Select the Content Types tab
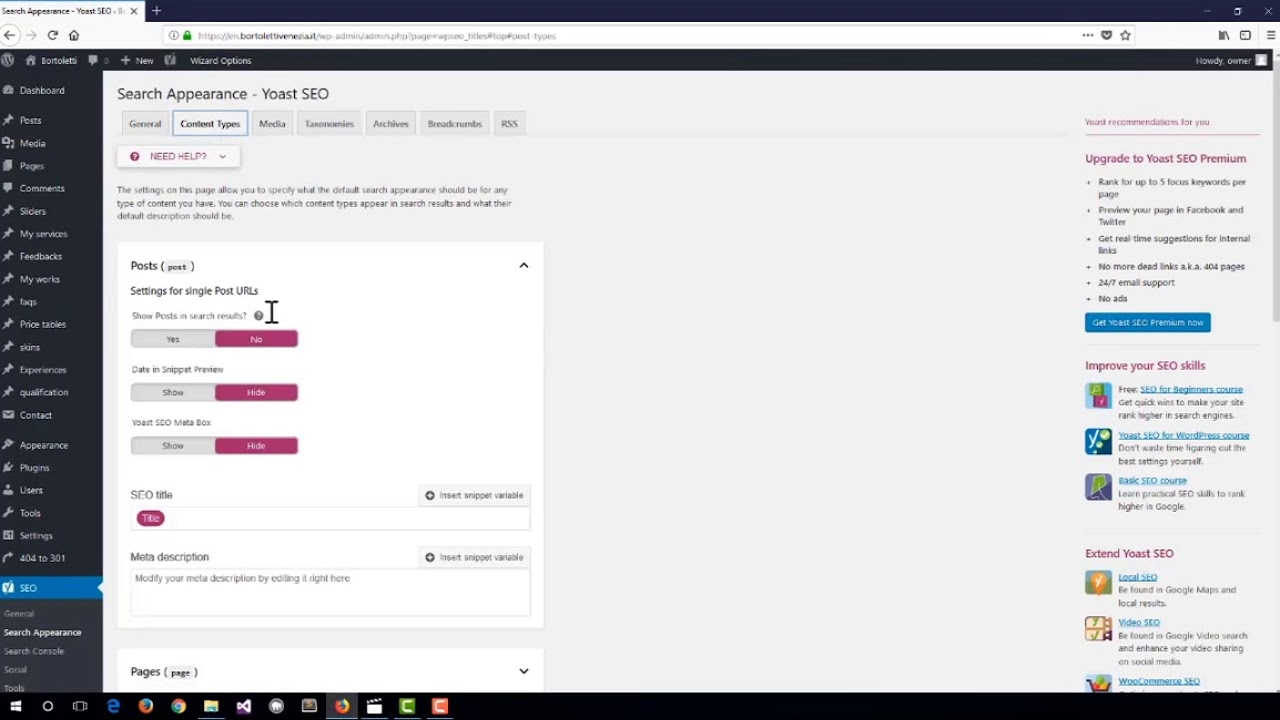This screenshot has height=720, width=1280. (x=210, y=124)
